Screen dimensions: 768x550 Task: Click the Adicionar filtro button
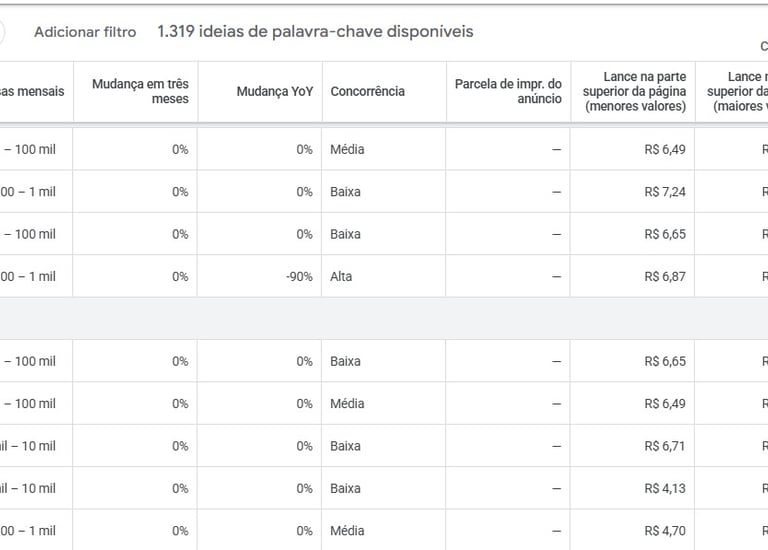click(x=85, y=32)
